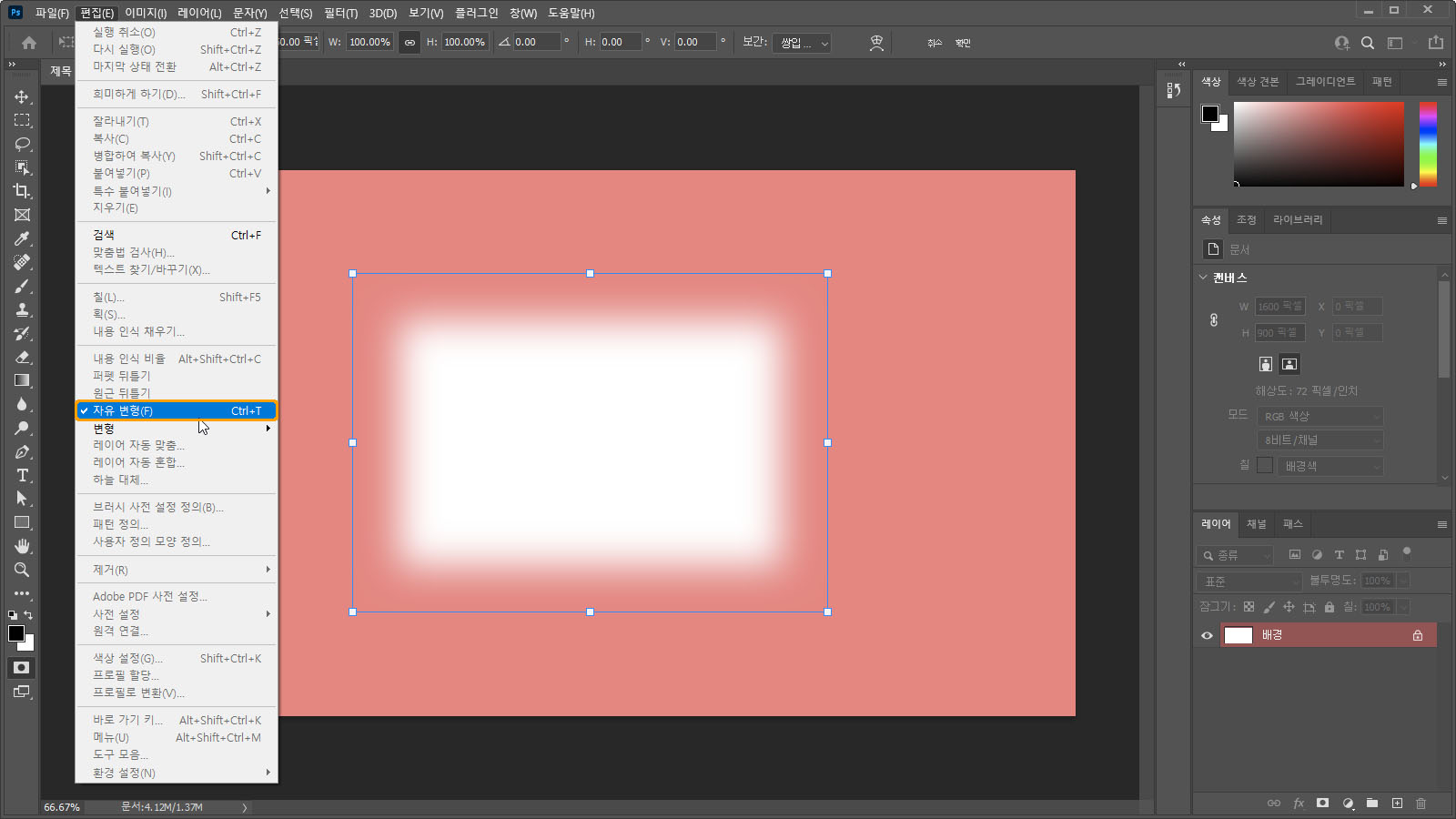Screen dimensions: 1456x819
Task: Toggle Quick Mask mode in the toolbox
Action: 22,668
